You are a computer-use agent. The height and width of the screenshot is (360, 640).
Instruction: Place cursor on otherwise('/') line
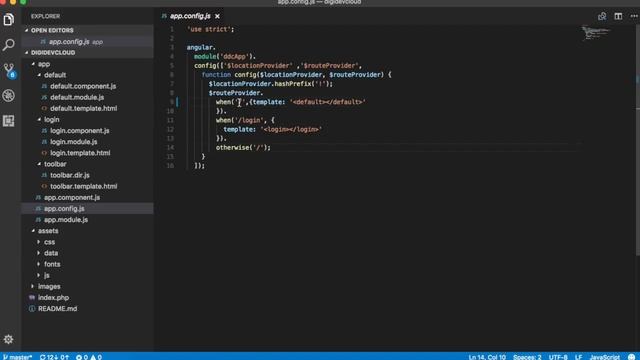(243, 147)
